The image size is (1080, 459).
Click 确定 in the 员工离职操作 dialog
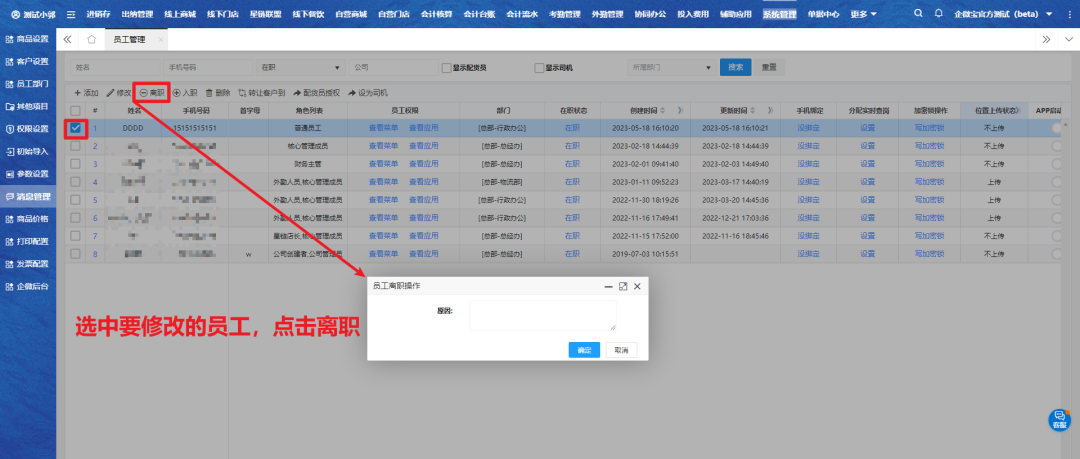[584, 350]
